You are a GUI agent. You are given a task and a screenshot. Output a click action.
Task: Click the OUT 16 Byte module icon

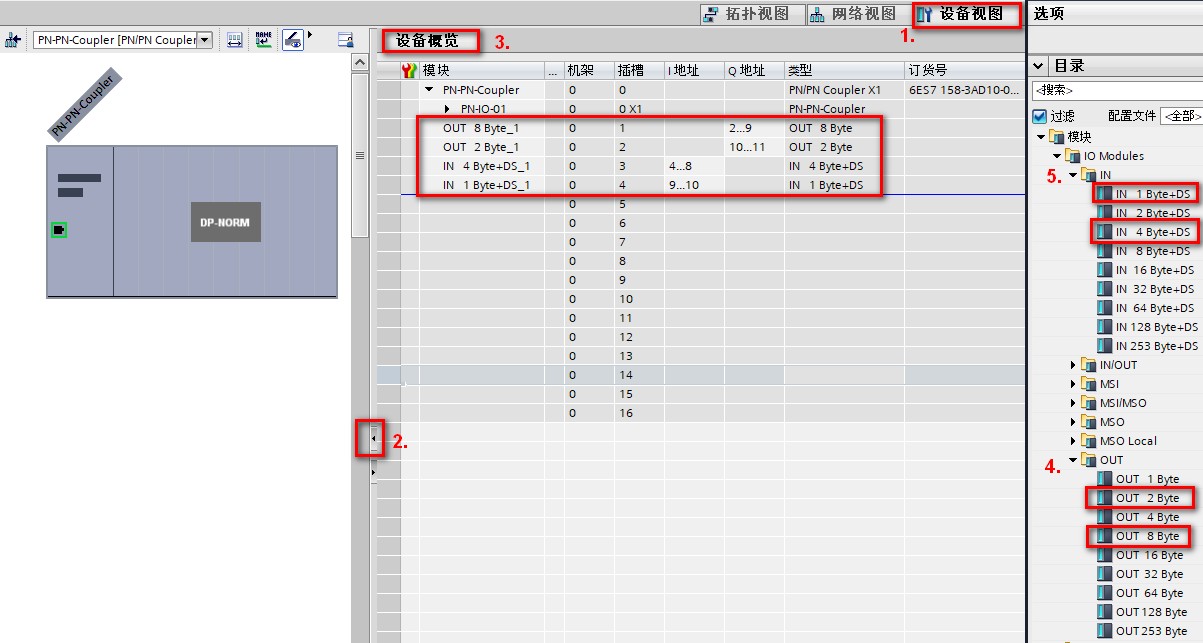point(1104,555)
